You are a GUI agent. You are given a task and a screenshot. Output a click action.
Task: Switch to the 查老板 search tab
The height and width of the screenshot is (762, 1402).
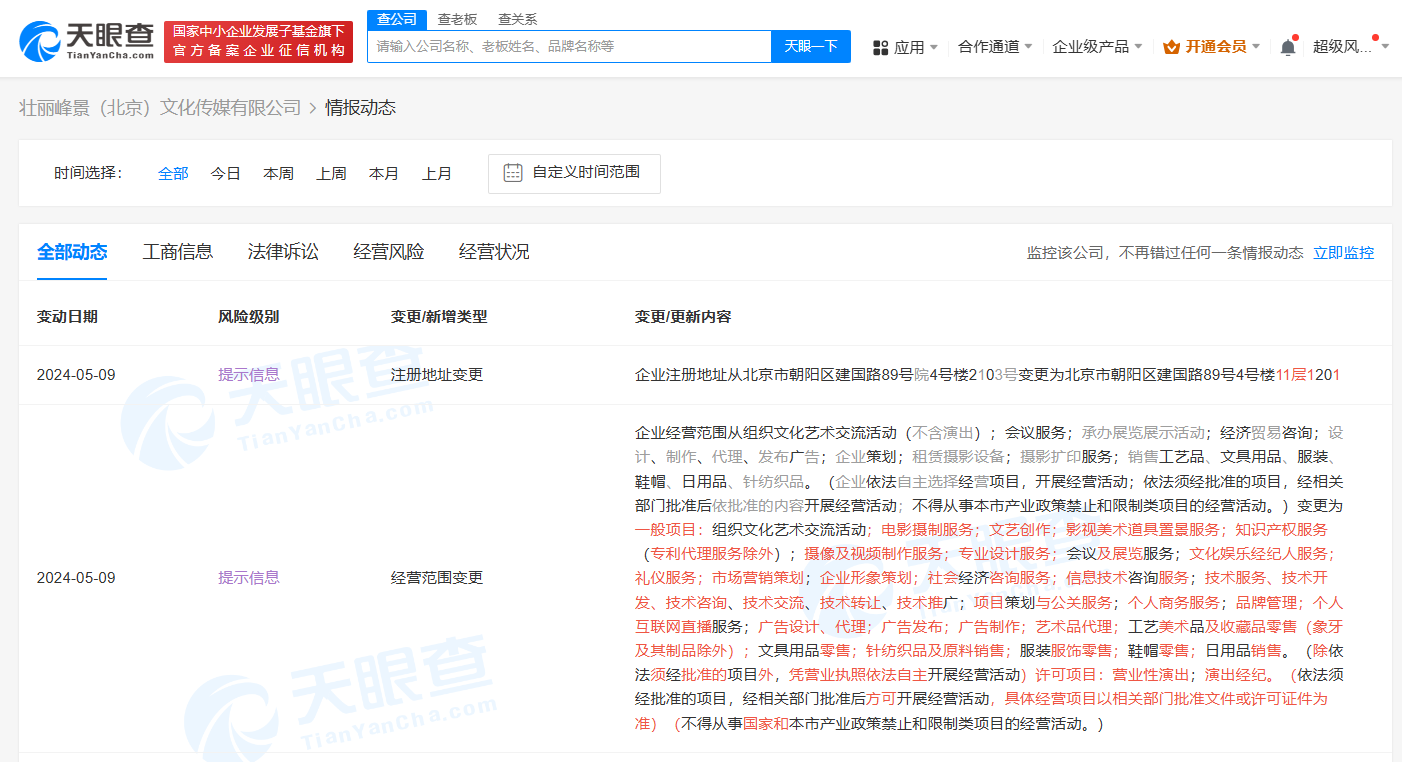coord(457,19)
